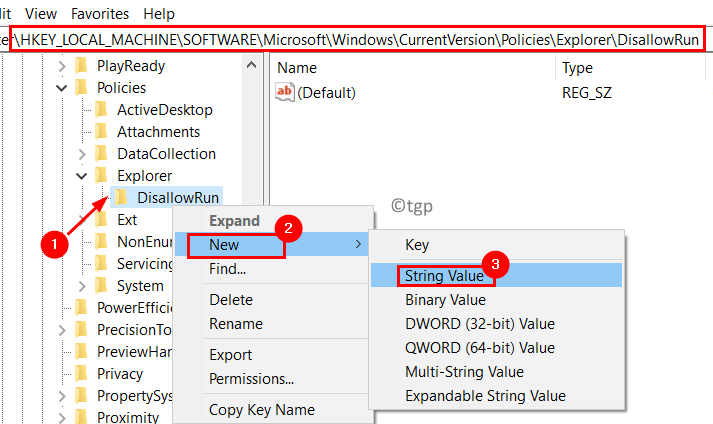Collapse the Explorer key
713x424 pixels.
[x=82, y=176]
